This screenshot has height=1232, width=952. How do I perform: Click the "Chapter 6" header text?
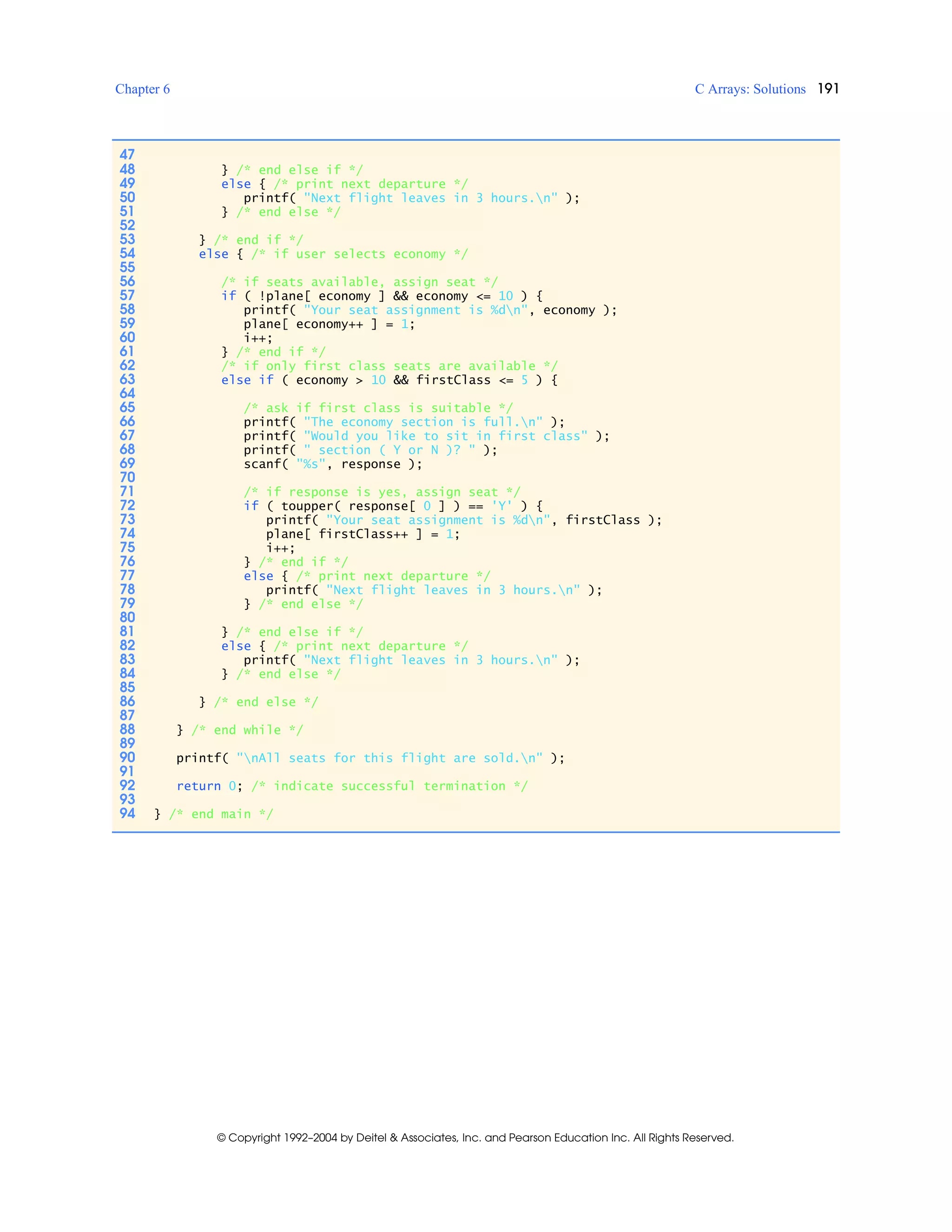pyautogui.click(x=142, y=89)
